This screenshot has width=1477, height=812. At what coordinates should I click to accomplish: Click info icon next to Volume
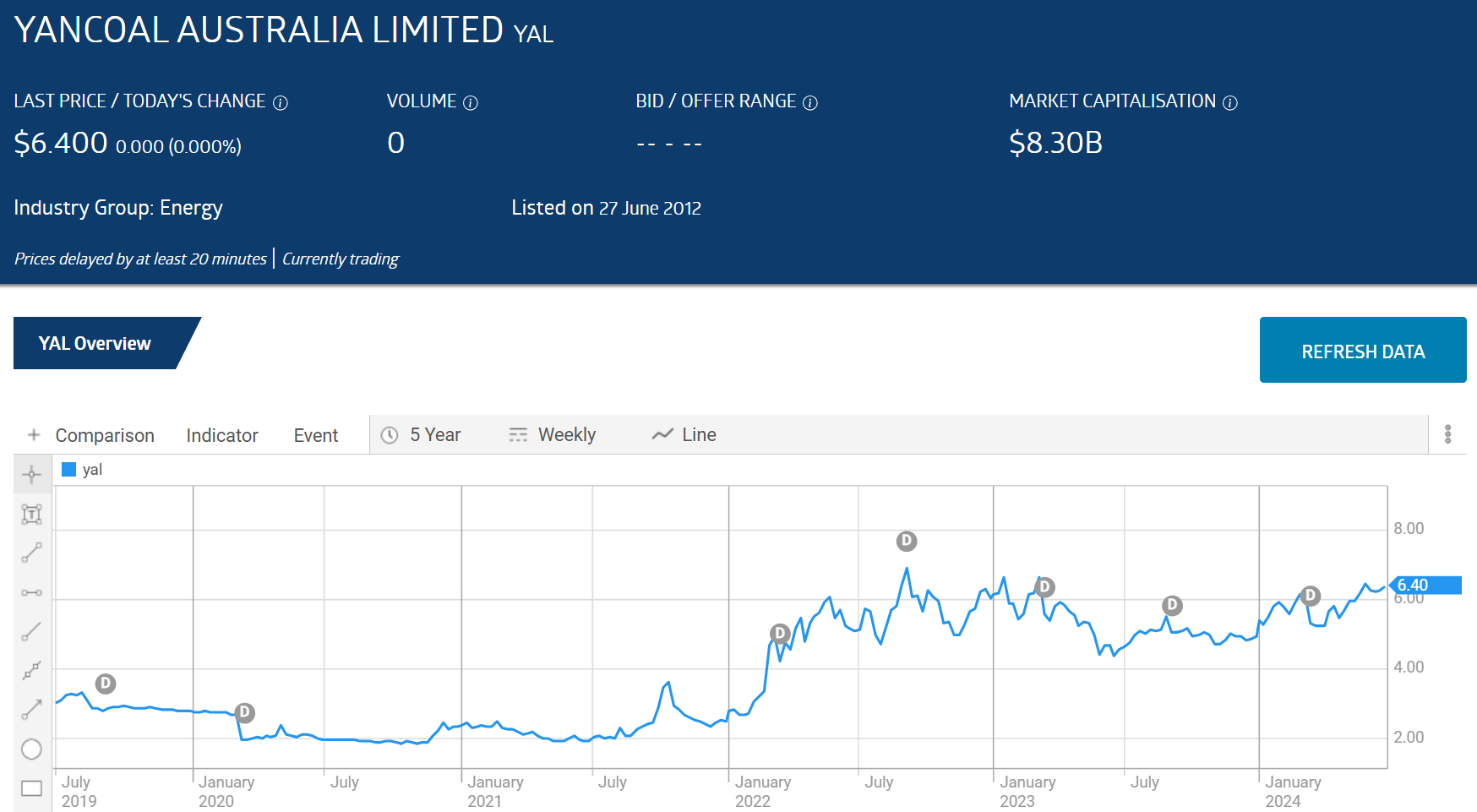click(471, 102)
